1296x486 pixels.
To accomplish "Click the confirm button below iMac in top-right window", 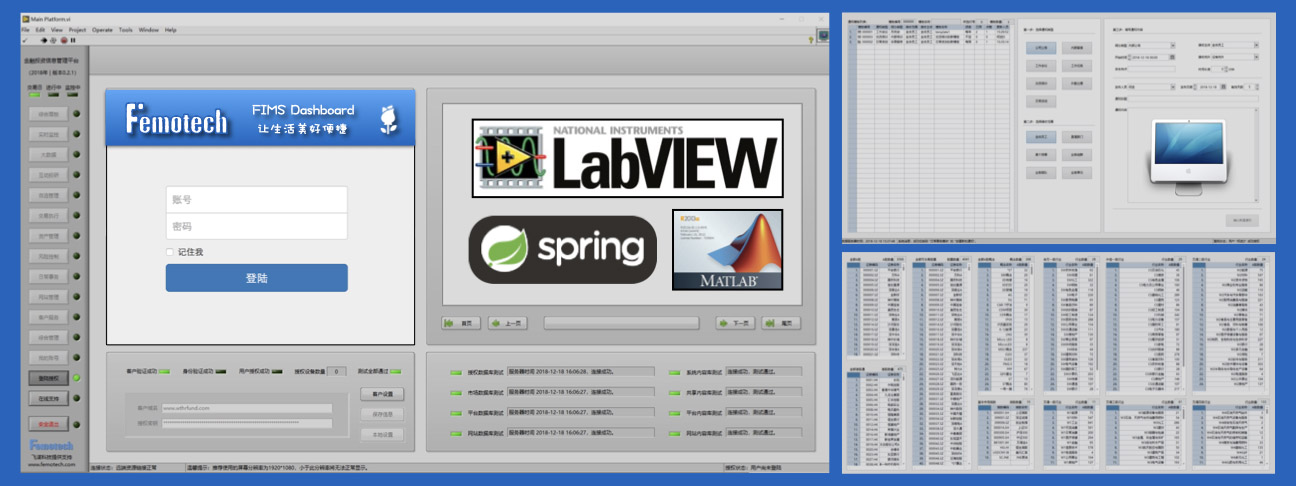I will (x=1242, y=220).
